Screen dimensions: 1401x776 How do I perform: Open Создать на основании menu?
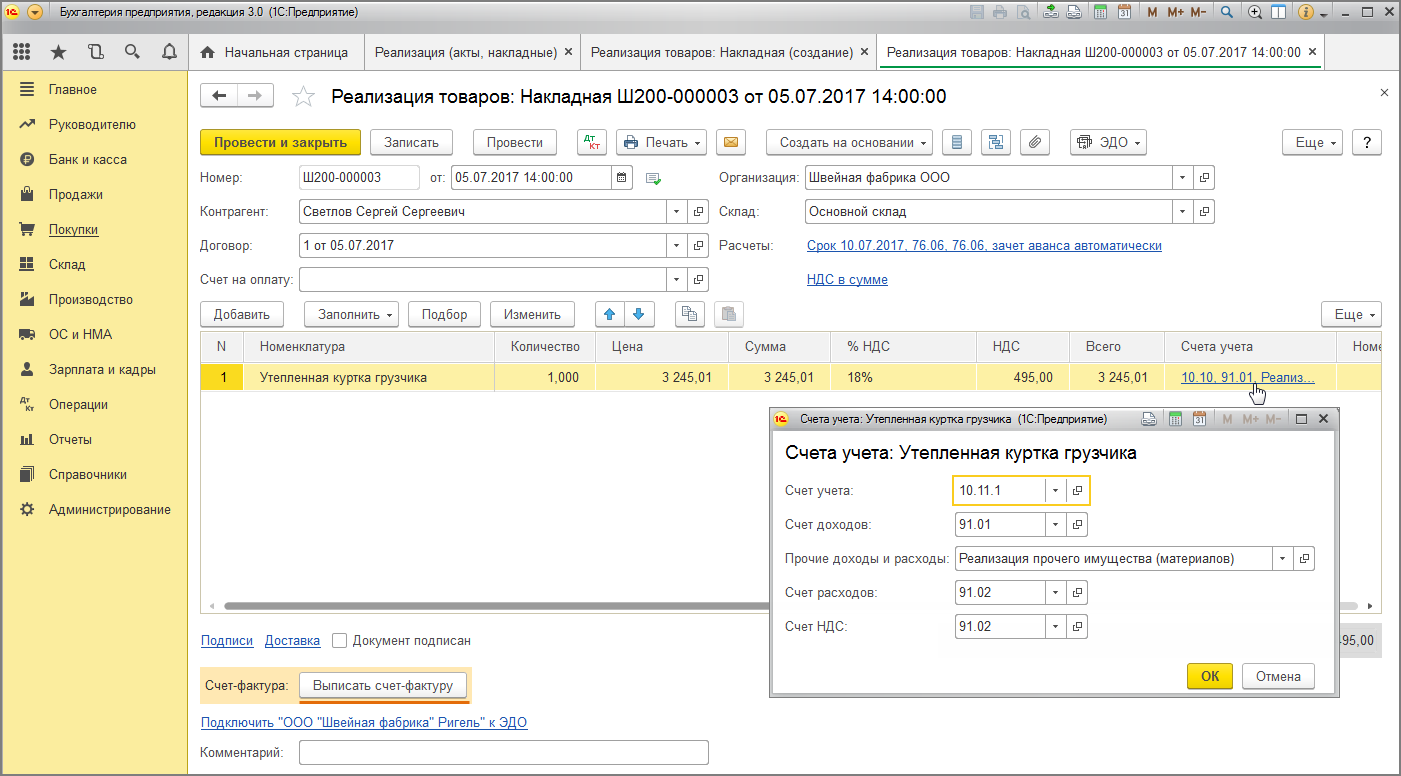[850, 143]
